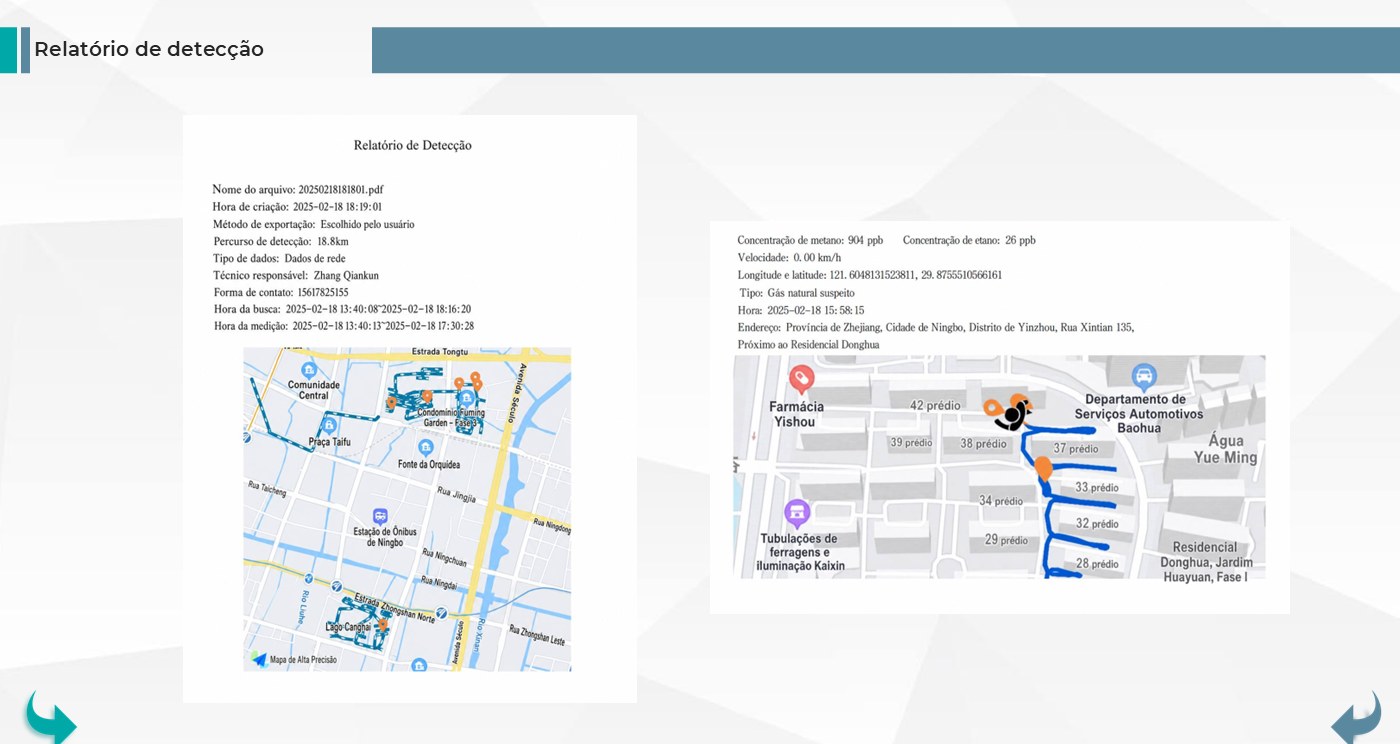This screenshot has width=1400, height=744.
Task: Click the 39 prédio building label
Action: [911, 442]
